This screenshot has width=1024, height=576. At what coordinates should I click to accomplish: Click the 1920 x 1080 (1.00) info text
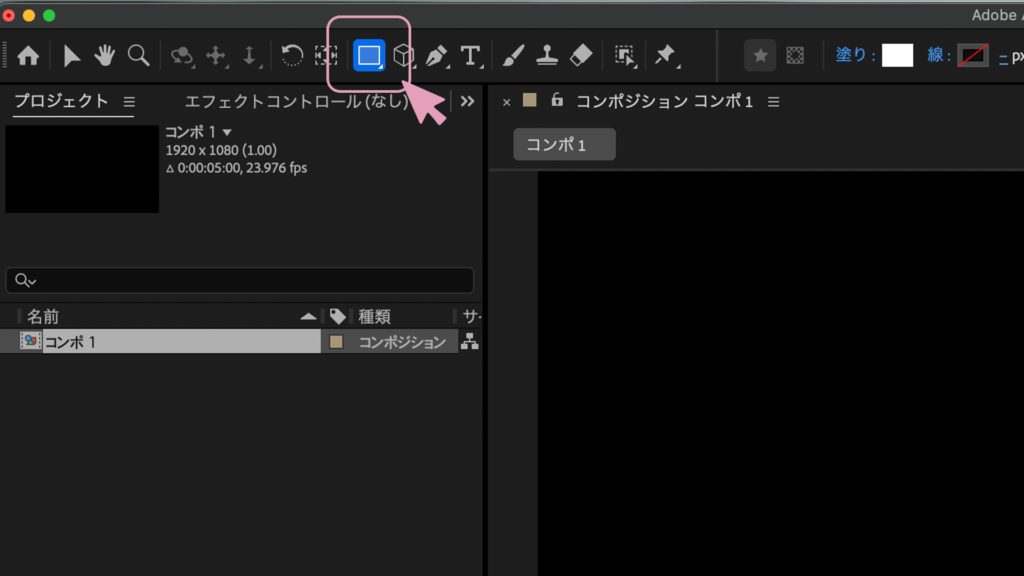coord(221,150)
